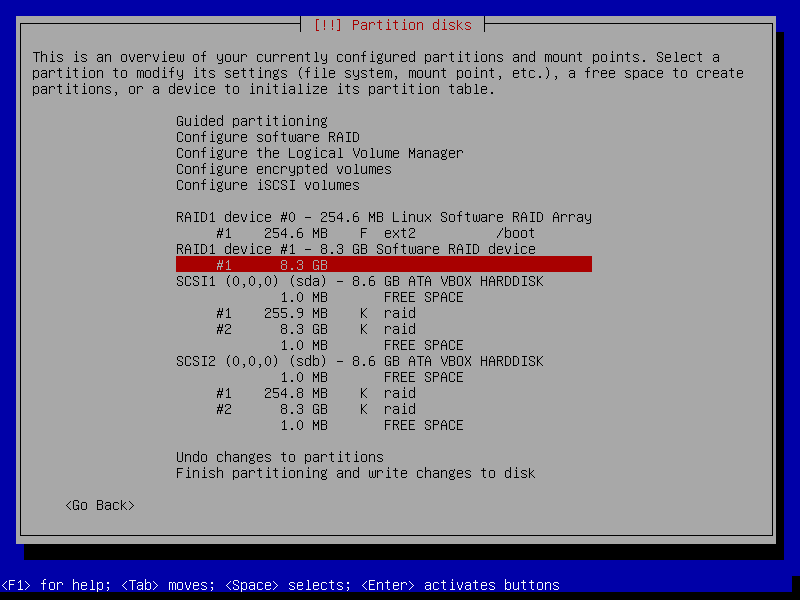Select sdb 254.8 MB raid partition
The image size is (800, 600).
click(315, 393)
